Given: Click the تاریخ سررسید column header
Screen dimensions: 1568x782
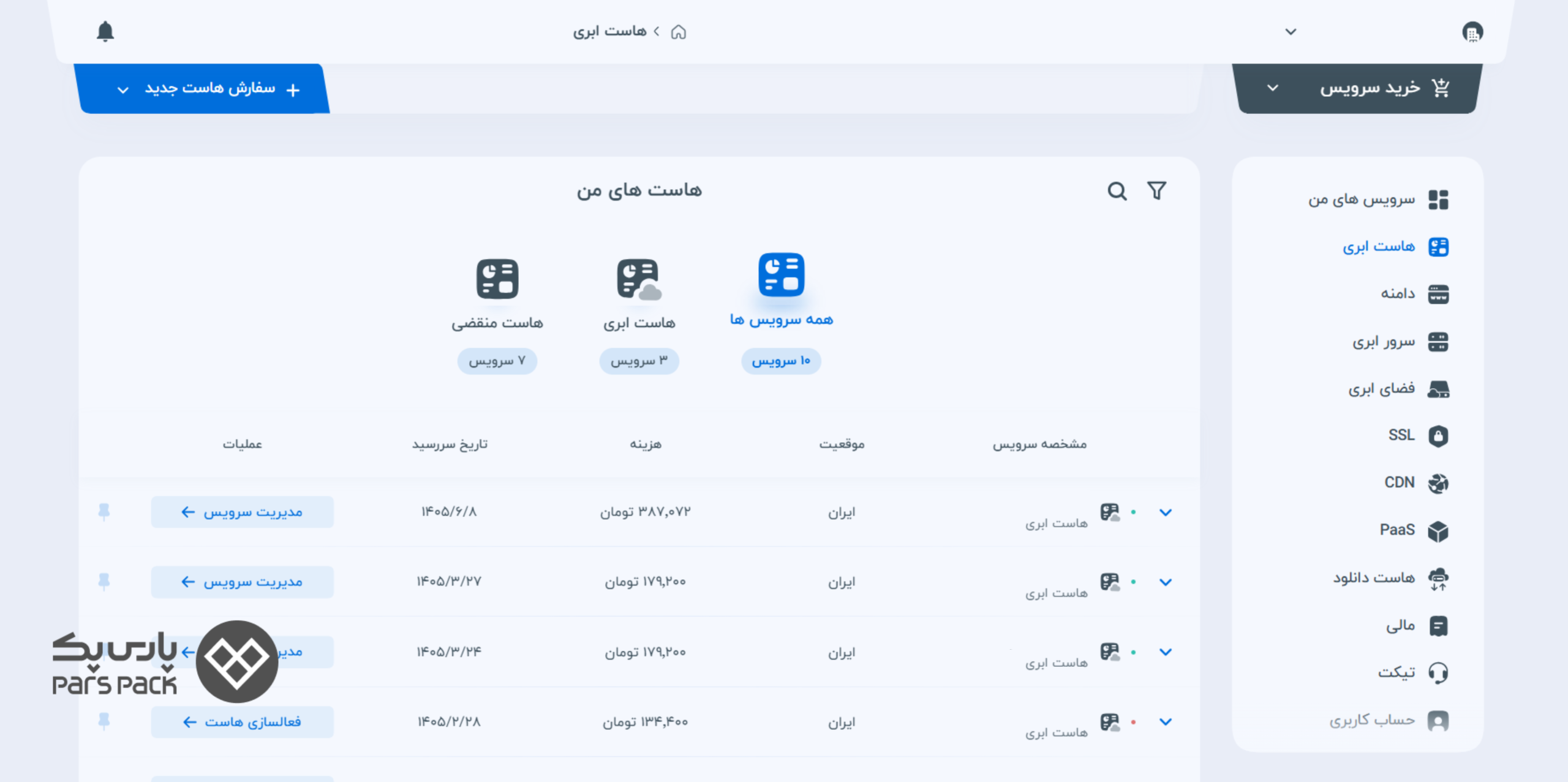Looking at the screenshot, I should coord(450,444).
